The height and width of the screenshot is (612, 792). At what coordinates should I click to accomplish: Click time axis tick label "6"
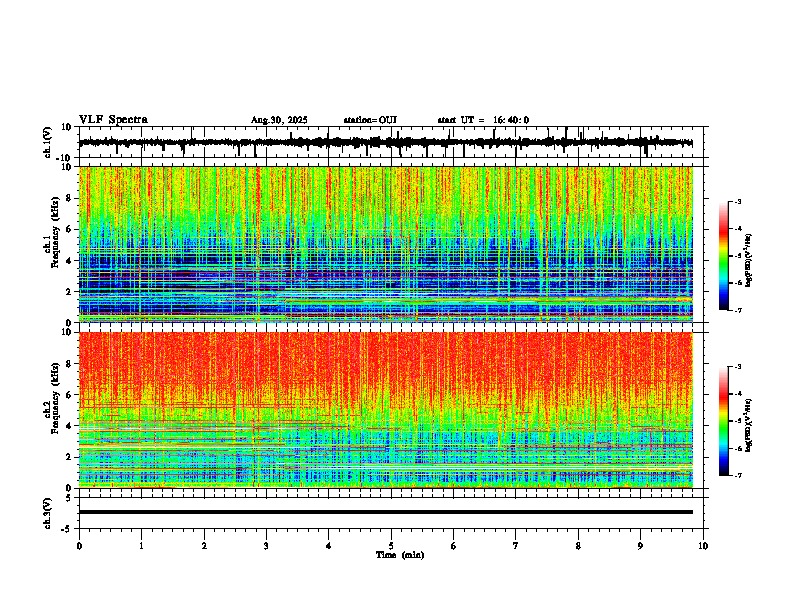[x=454, y=546]
